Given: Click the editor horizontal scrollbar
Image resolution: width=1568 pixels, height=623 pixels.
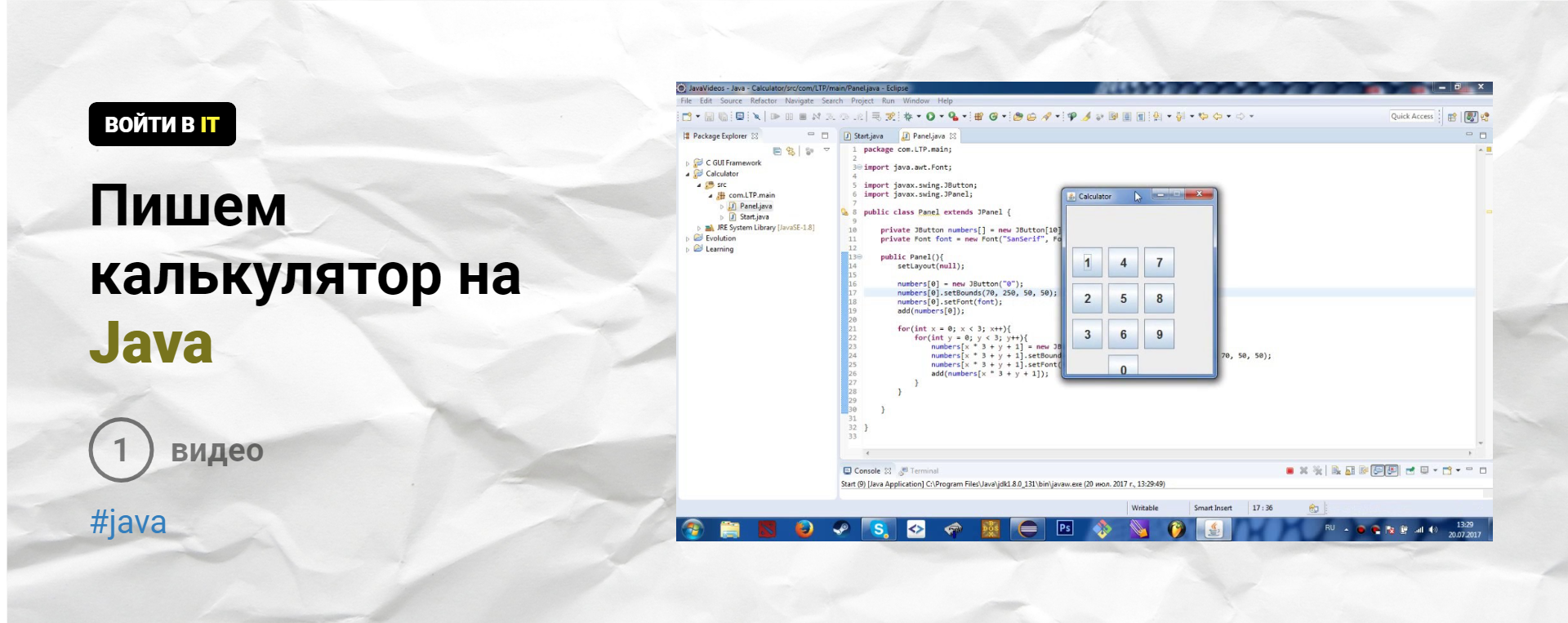Looking at the screenshot, I should 1168,453.
